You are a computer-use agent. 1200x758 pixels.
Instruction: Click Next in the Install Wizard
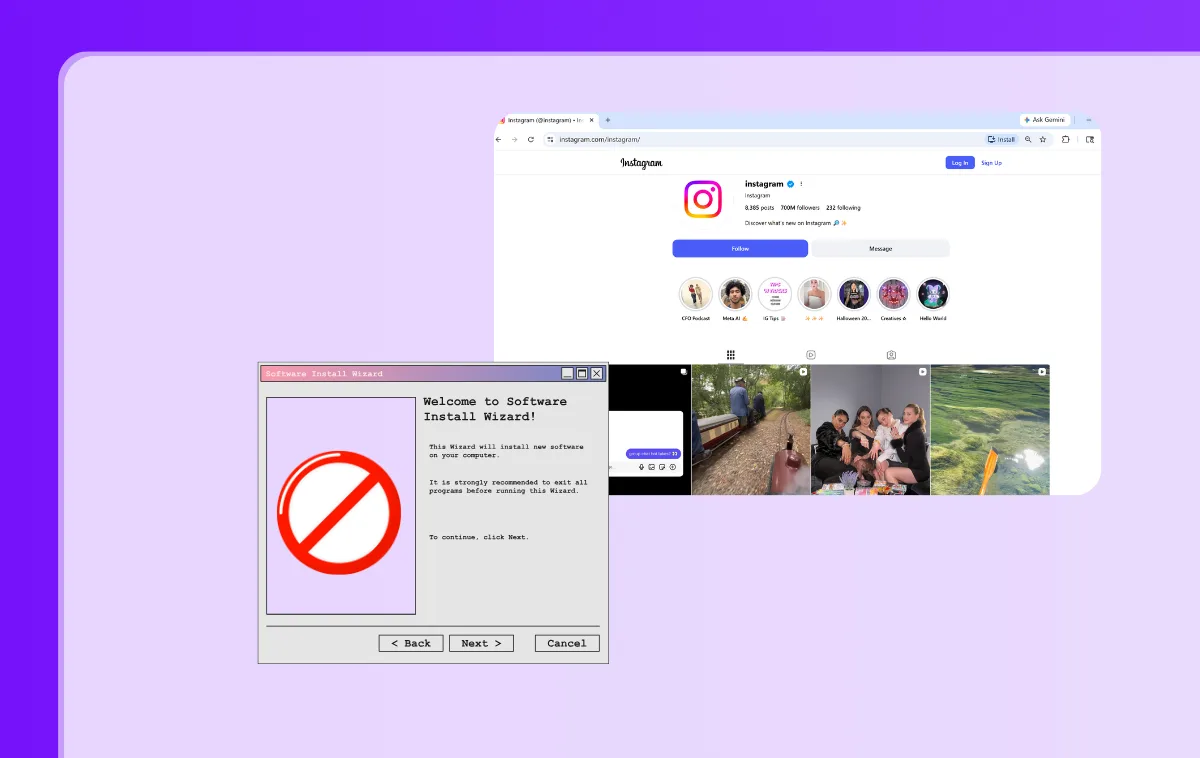point(481,643)
